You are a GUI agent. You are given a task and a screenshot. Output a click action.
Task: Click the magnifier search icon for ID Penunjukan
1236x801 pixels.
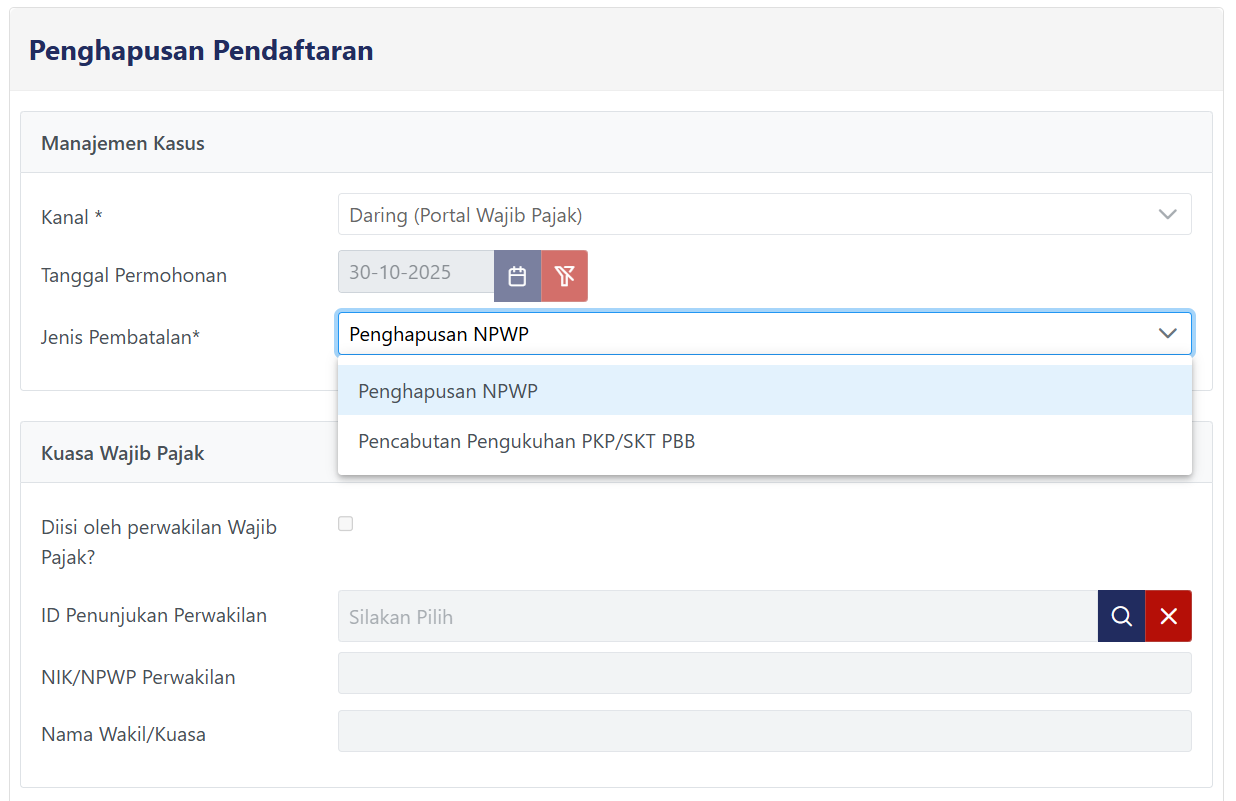(x=1121, y=616)
